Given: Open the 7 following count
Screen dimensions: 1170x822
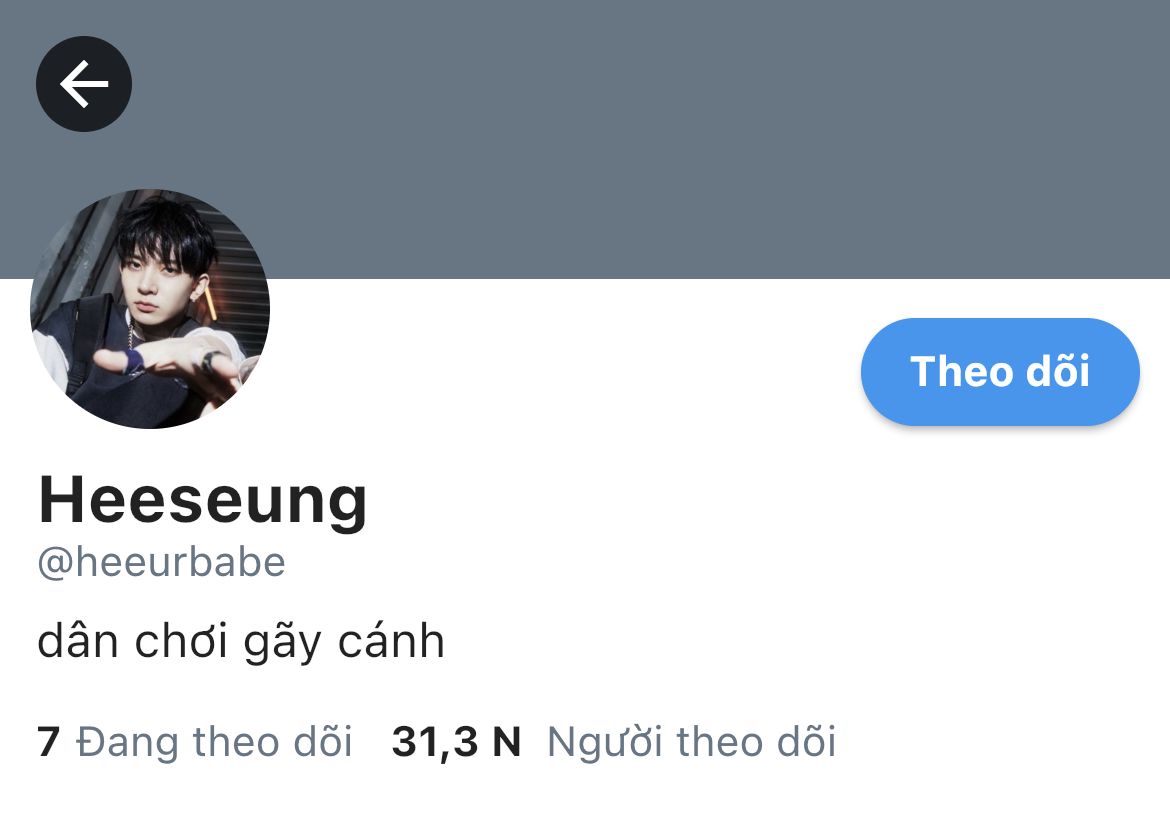Looking at the screenshot, I should click(49, 741).
